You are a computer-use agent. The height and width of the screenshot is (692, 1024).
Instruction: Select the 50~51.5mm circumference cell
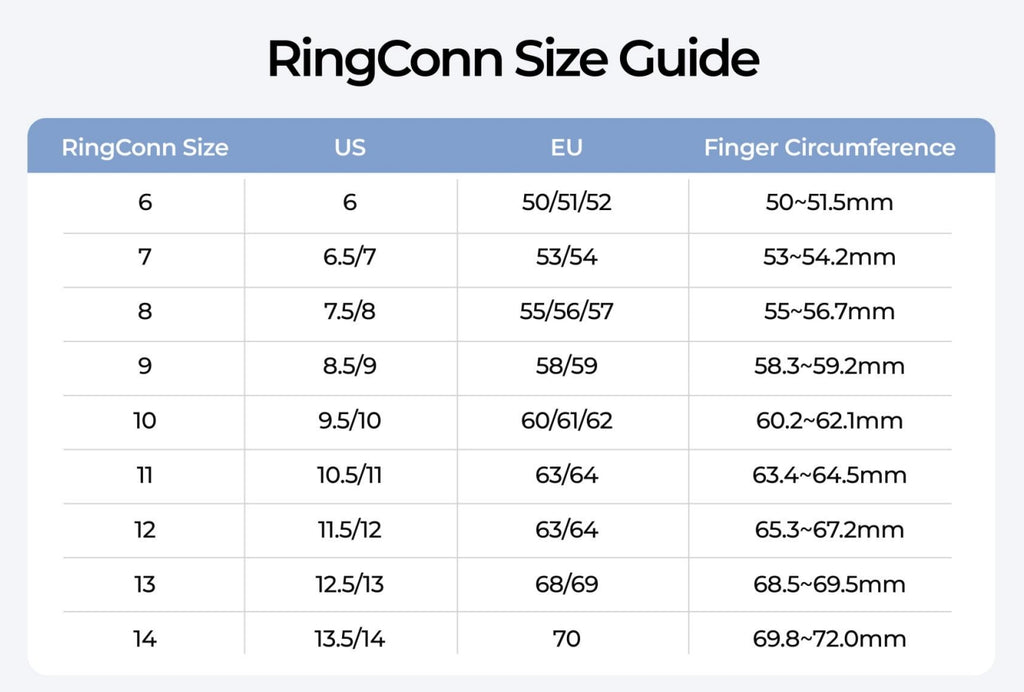click(x=828, y=203)
